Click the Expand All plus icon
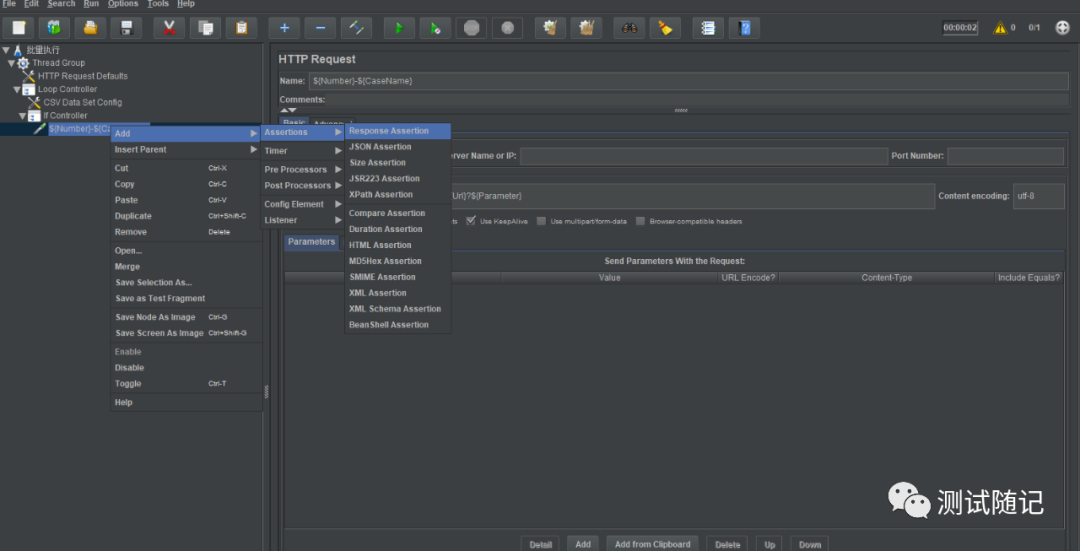The image size is (1080, 551). (284, 28)
